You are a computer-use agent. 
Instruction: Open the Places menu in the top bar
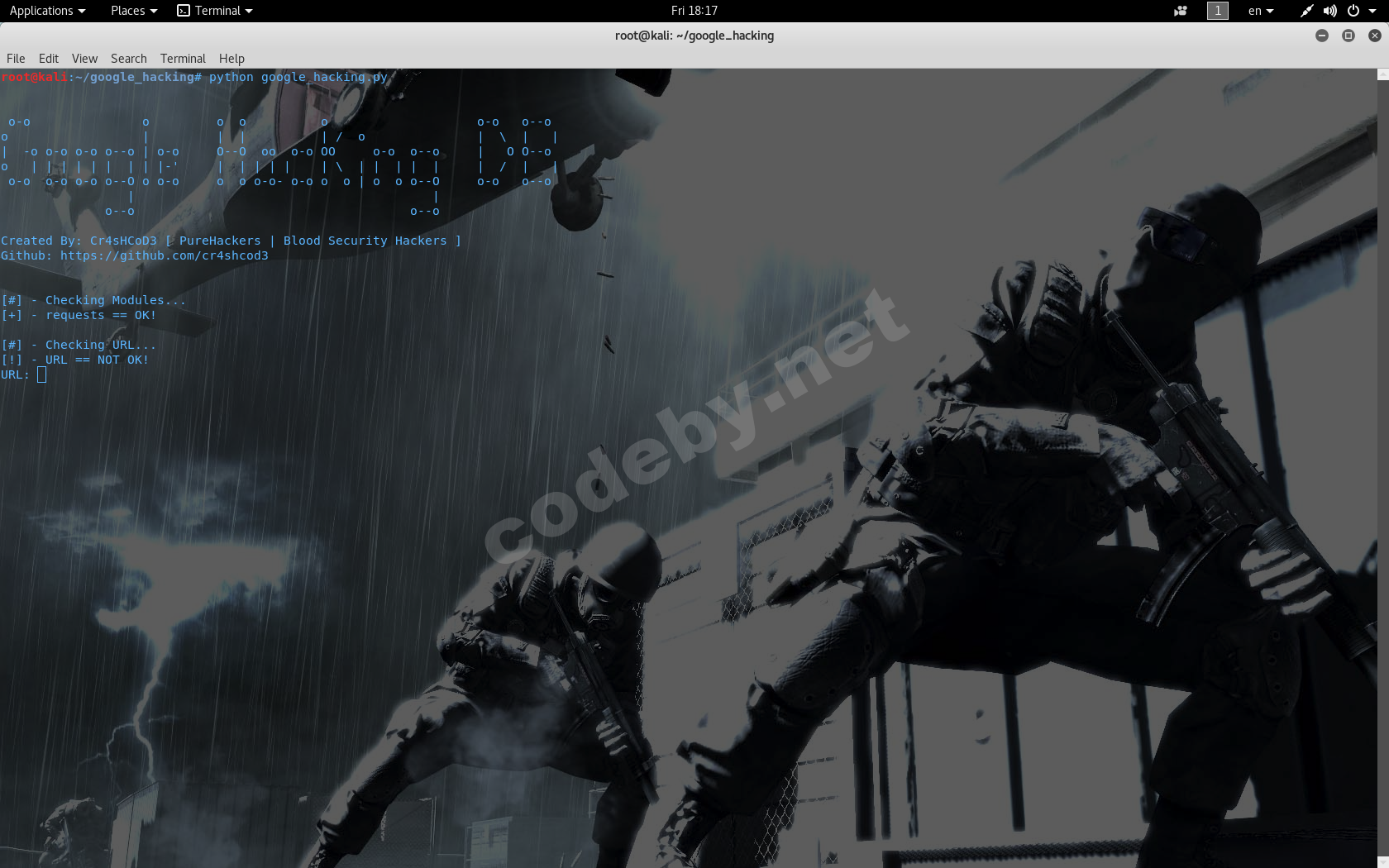(133, 11)
